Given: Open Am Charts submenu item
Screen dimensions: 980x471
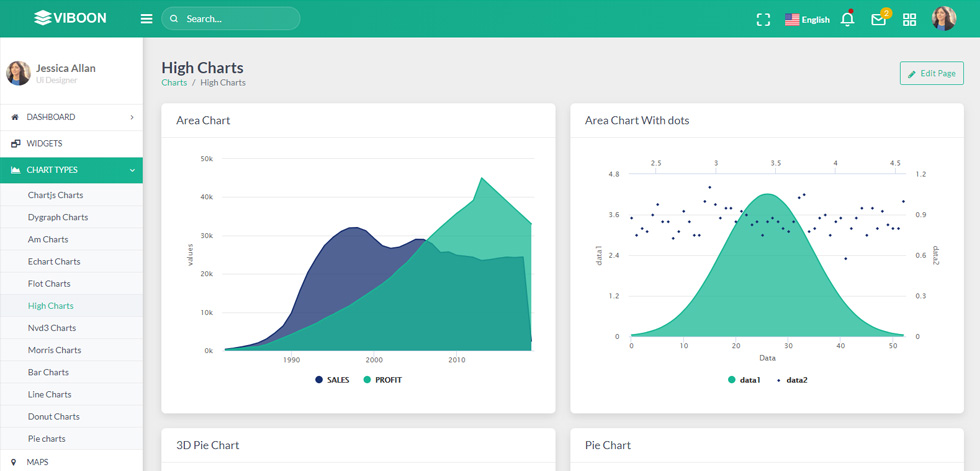Looking at the screenshot, I should pos(71,239).
